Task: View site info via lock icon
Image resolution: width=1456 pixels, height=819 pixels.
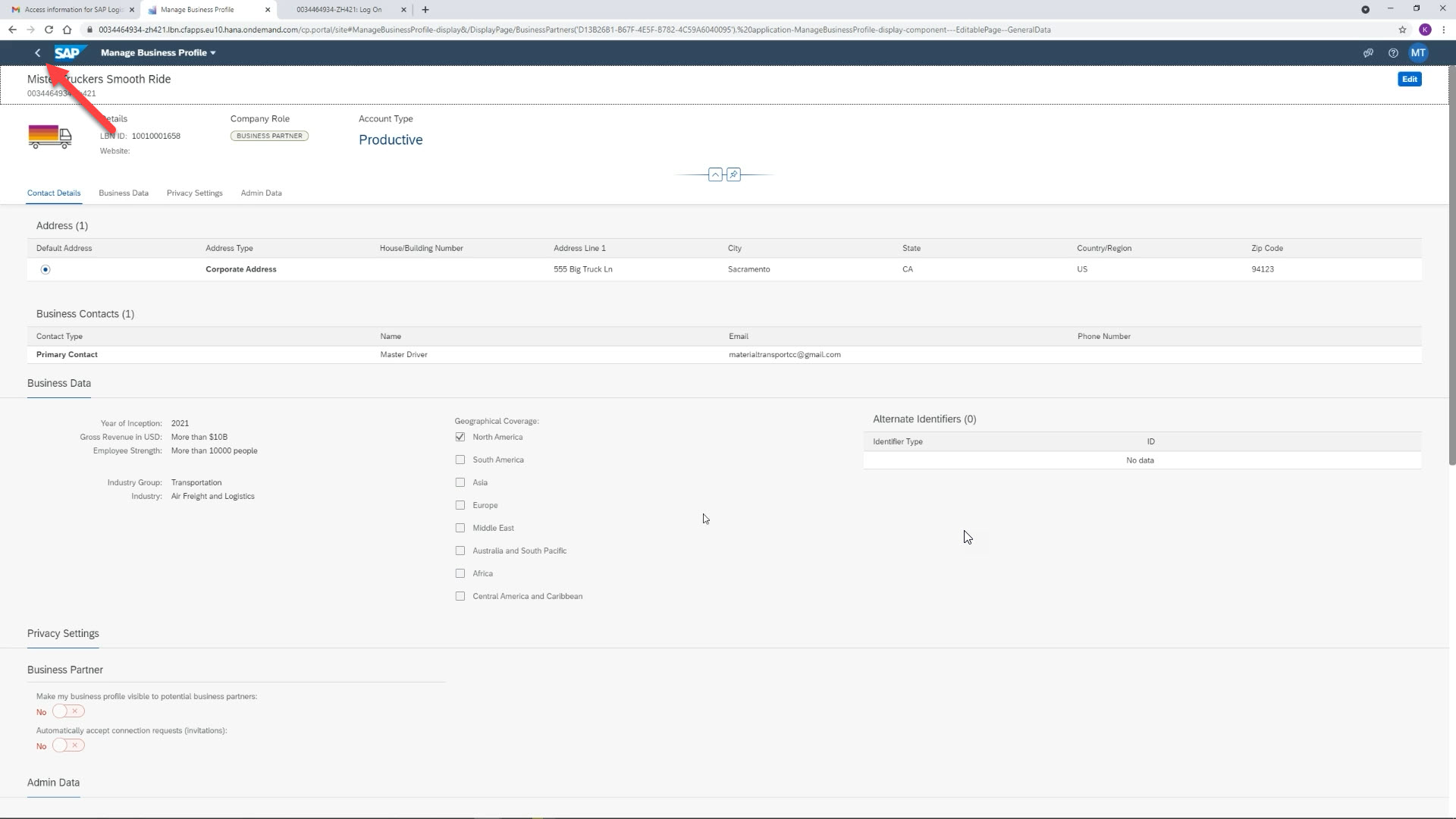Action: point(89,30)
